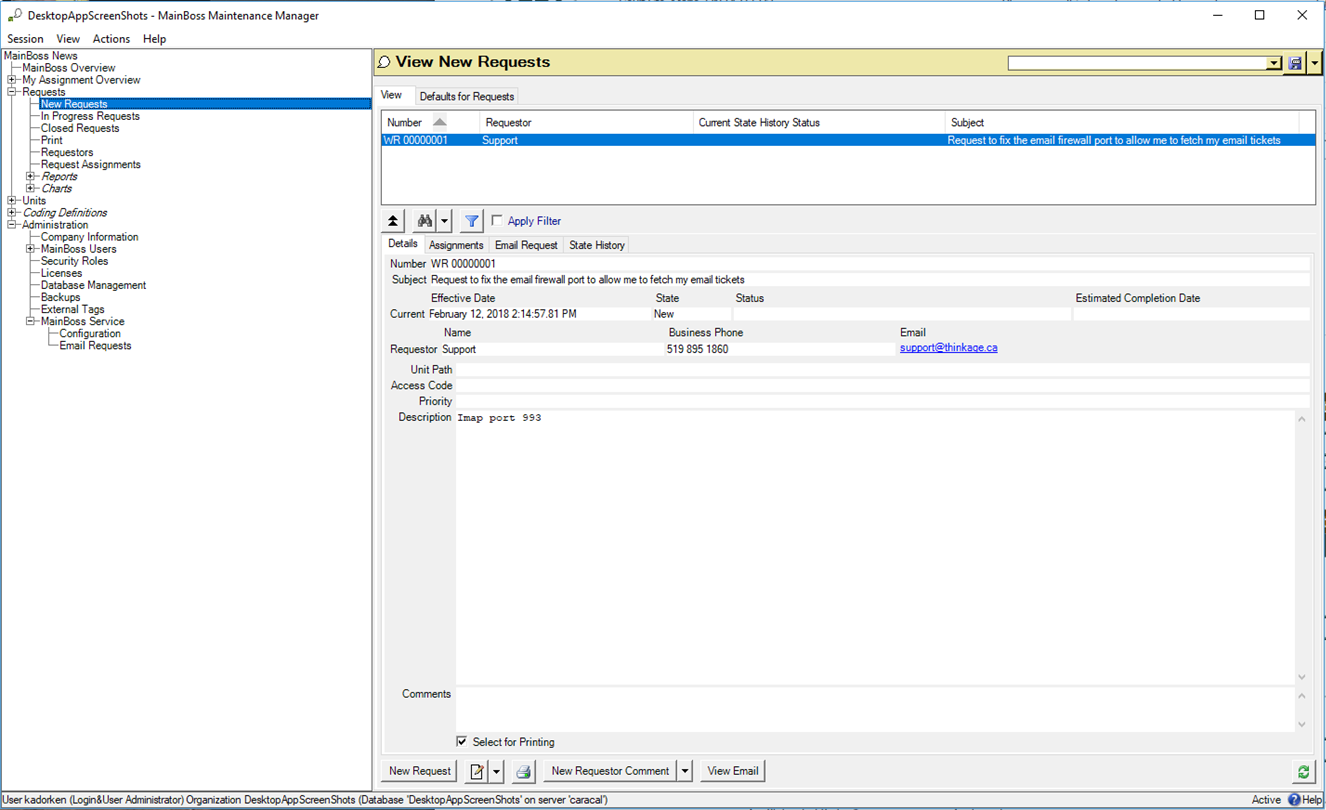Open Database Management in the tree
The width and height of the screenshot is (1326, 810).
tap(94, 285)
